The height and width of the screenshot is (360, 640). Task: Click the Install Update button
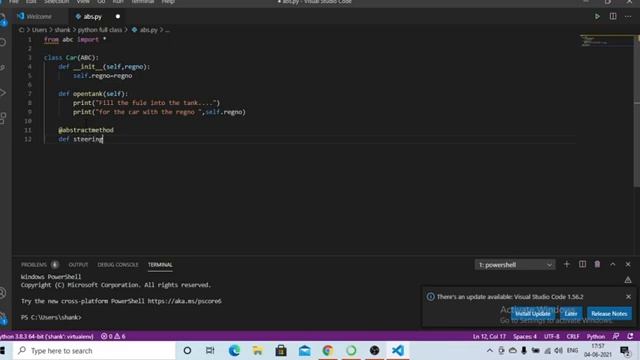click(x=533, y=313)
